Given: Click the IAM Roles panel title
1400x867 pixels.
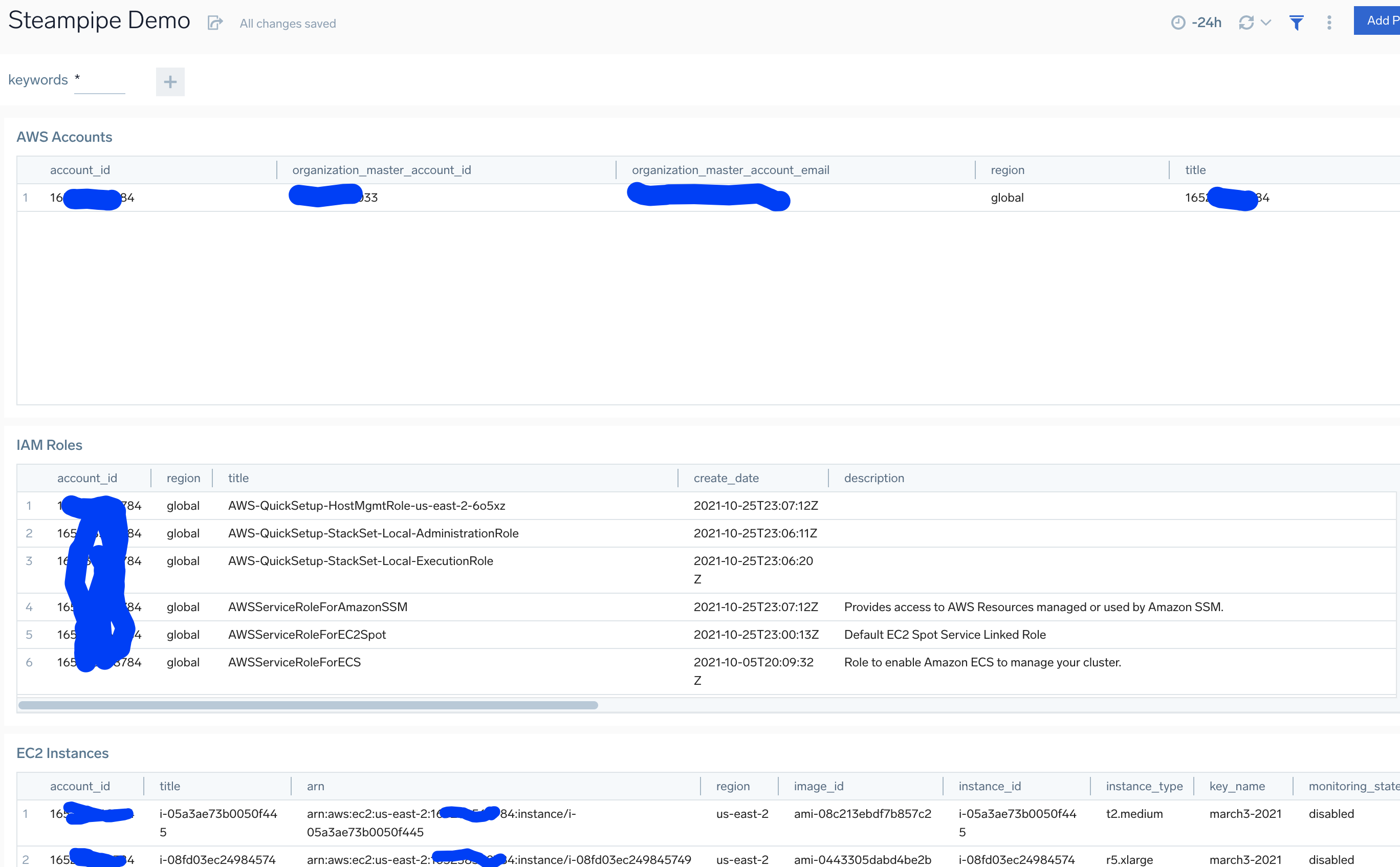Looking at the screenshot, I should point(49,445).
